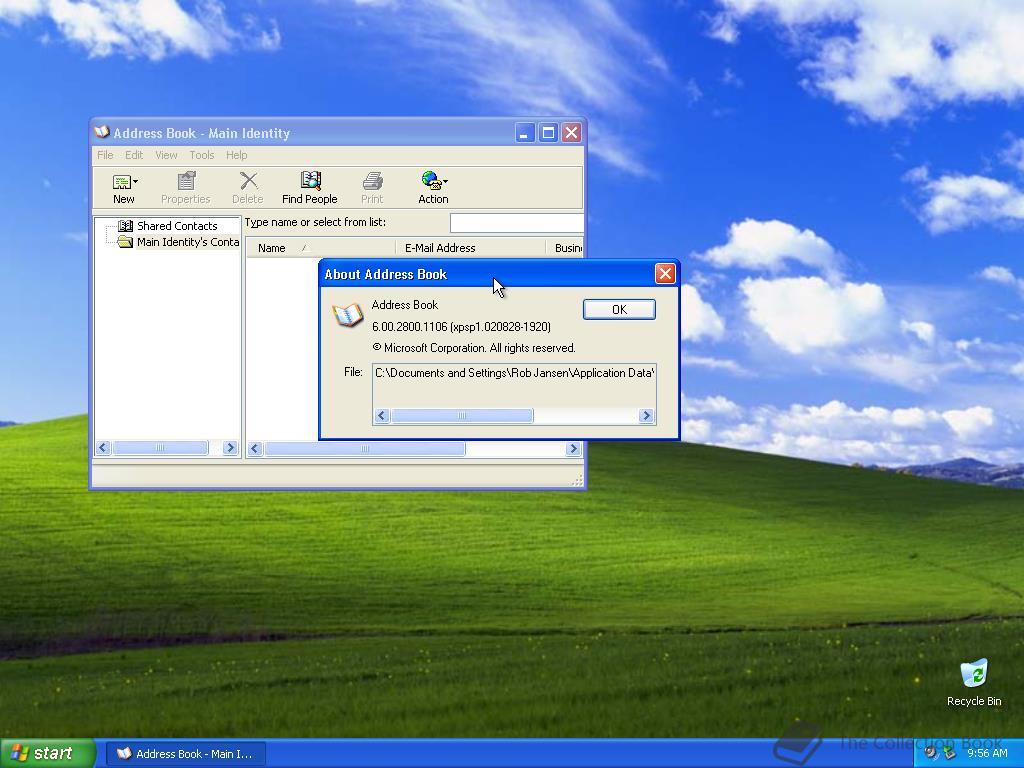Screen dimensions: 1024x768
Task: Open the View menu
Action: click(x=166, y=155)
